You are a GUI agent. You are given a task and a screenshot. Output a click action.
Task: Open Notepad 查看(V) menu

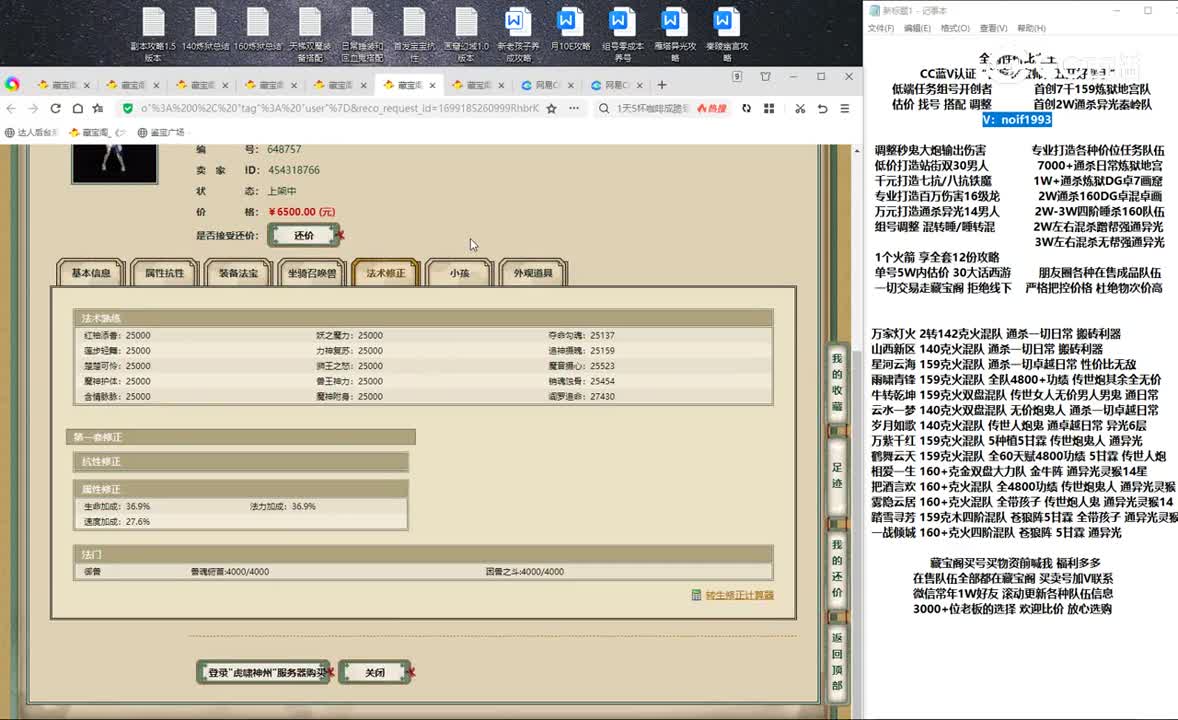(993, 29)
